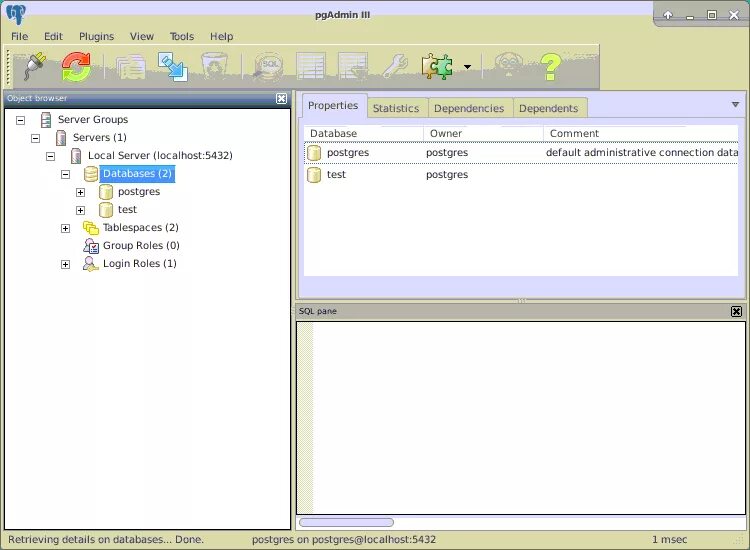Open the Tools menu
Screen dimensions: 750x550
click(x=182, y=36)
